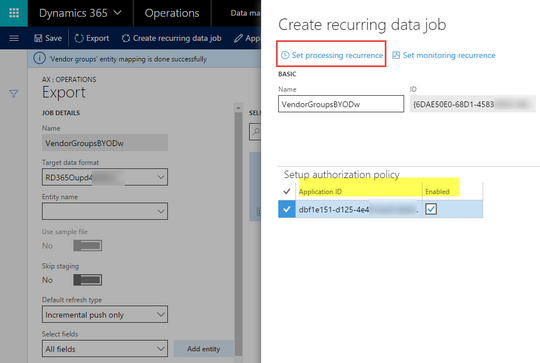Image resolution: width=540 pixels, height=363 pixels.
Task: Expand the Default refresh type dropdown
Action: click(105, 314)
